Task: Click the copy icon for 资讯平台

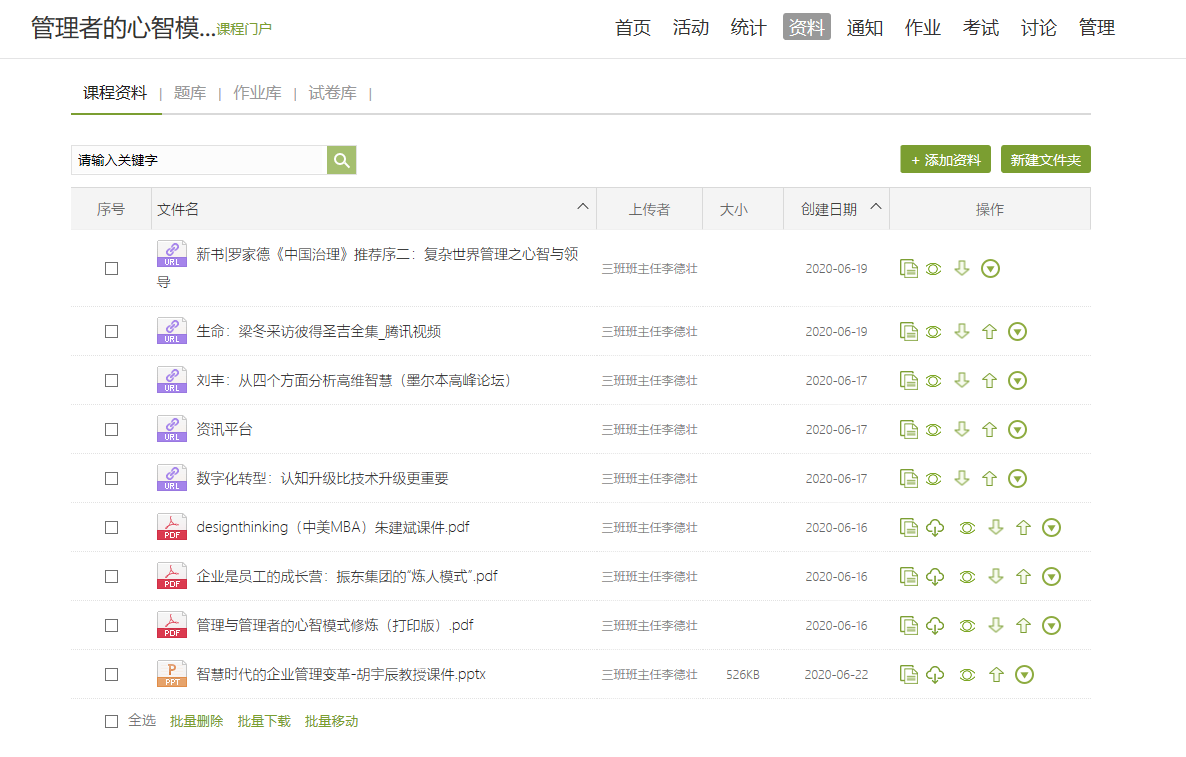Action: click(908, 428)
